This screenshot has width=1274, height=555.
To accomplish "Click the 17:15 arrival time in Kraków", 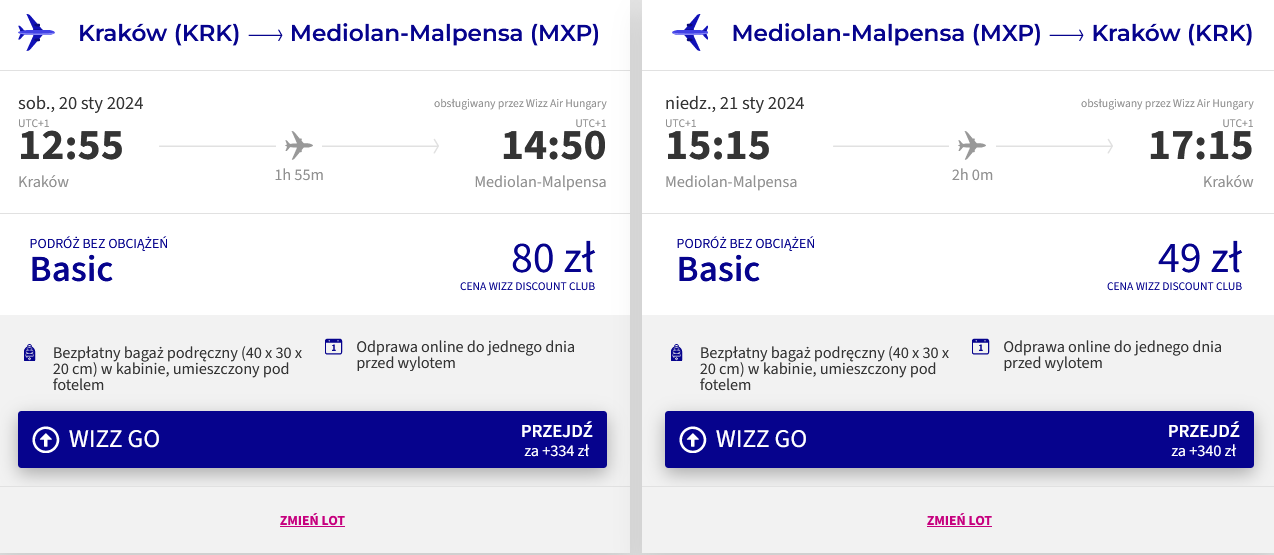I will pyautogui.click(x=1200, y=146).
